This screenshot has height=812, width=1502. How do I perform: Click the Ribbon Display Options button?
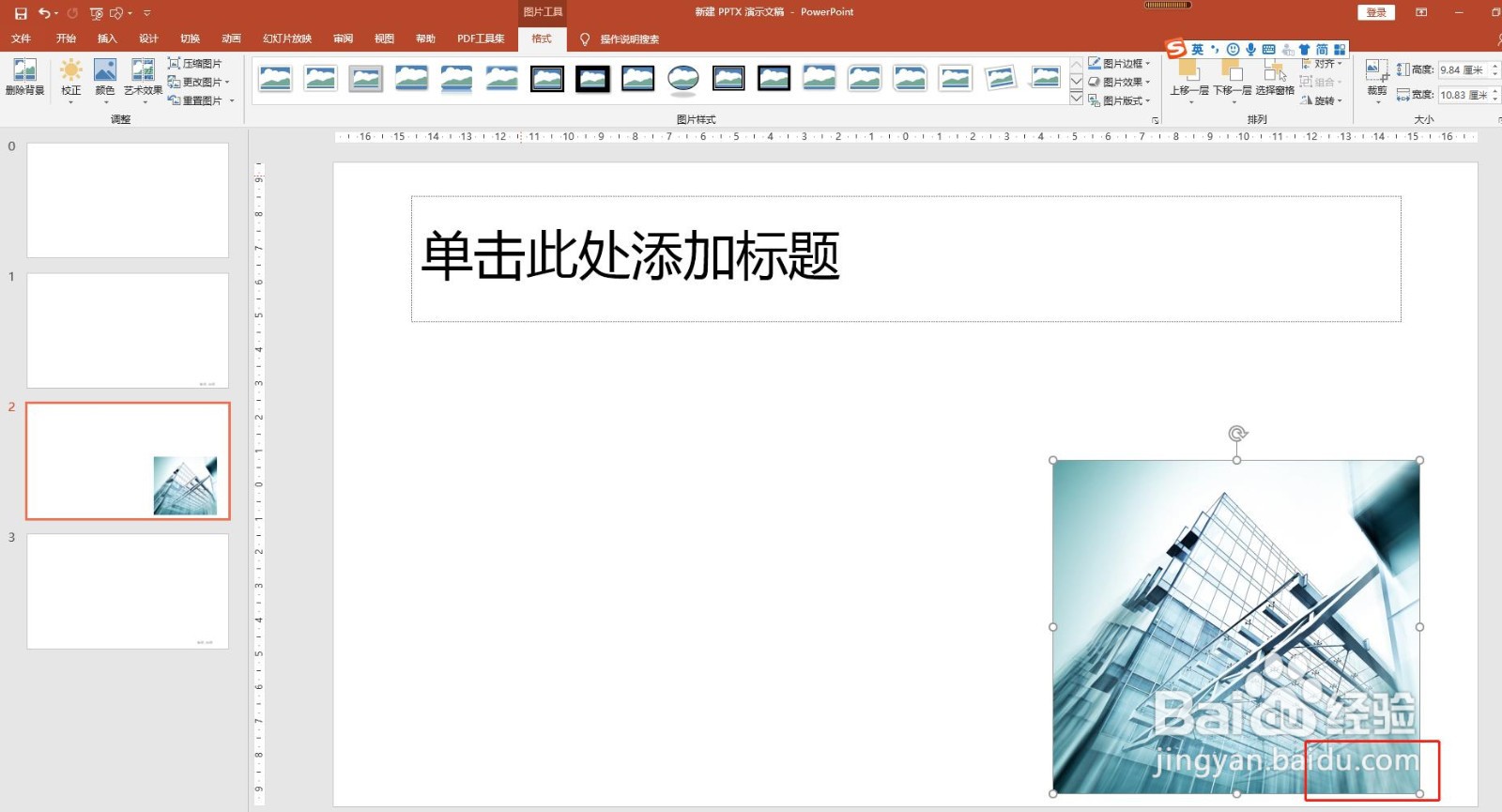[x=1421, y=12]
